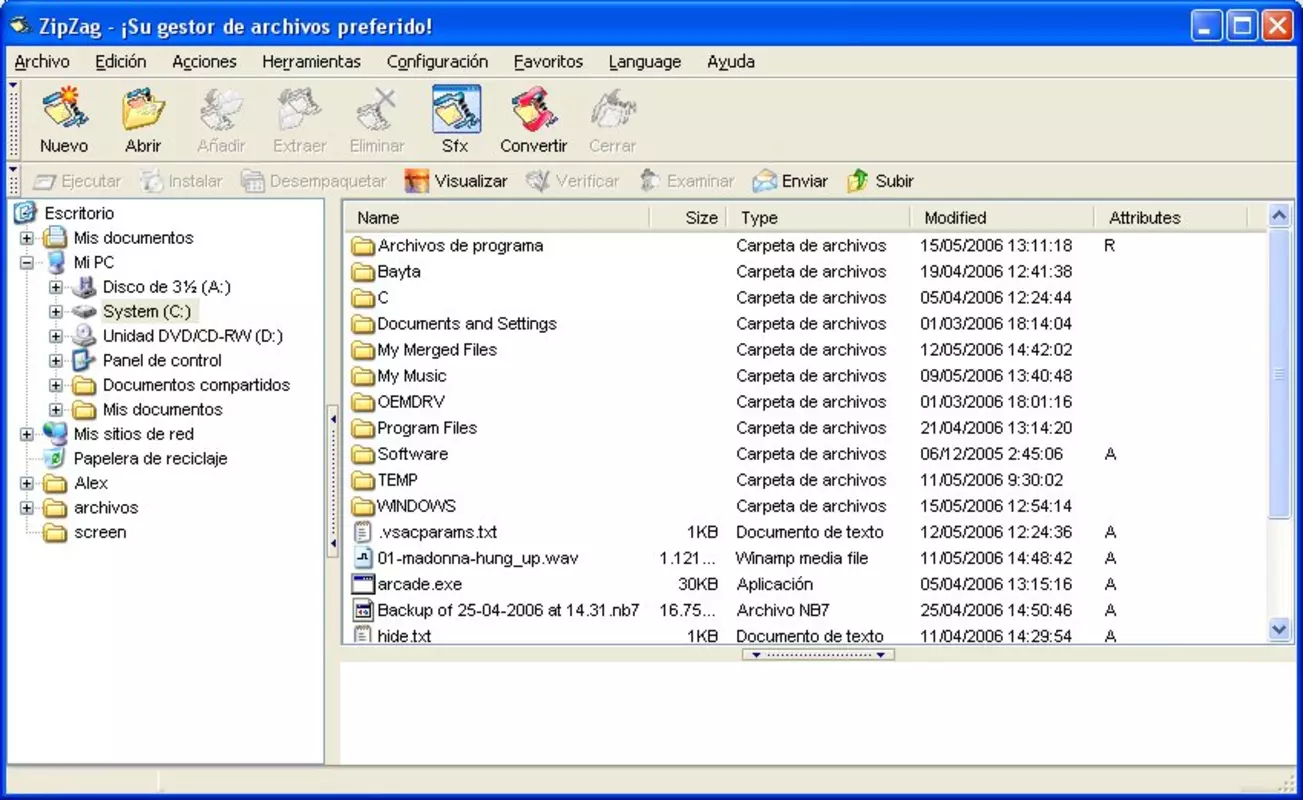Open the Archivo menu

(x=42, y=62)
